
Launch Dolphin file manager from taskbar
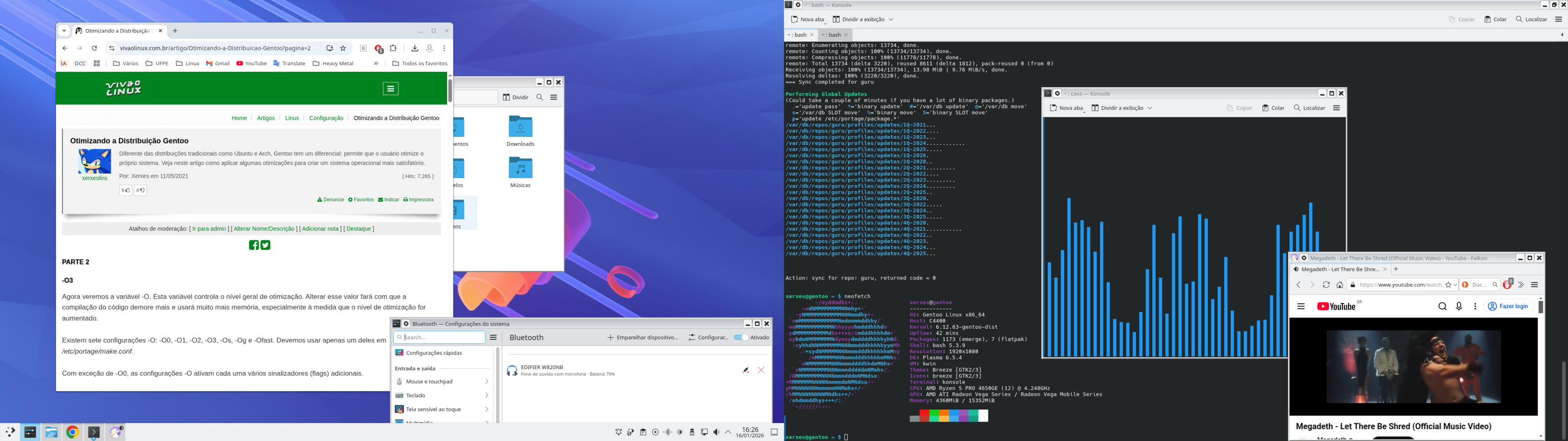pos(51,432)
